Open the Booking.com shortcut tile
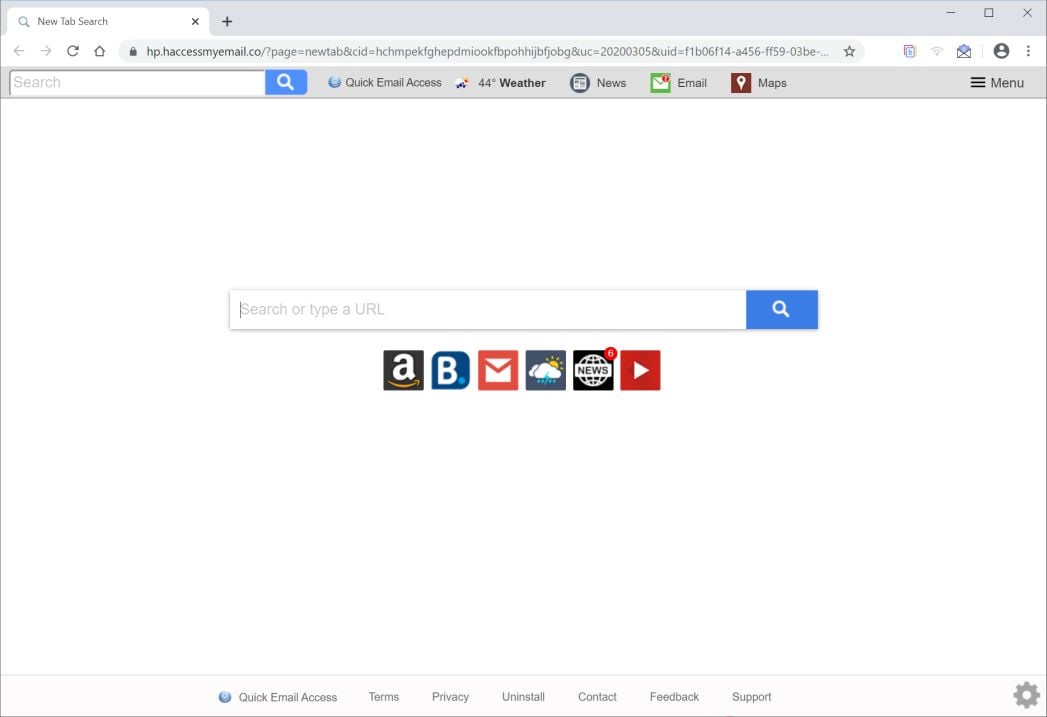The width and height of the screenshot is (1047, 717). (451, 371)
